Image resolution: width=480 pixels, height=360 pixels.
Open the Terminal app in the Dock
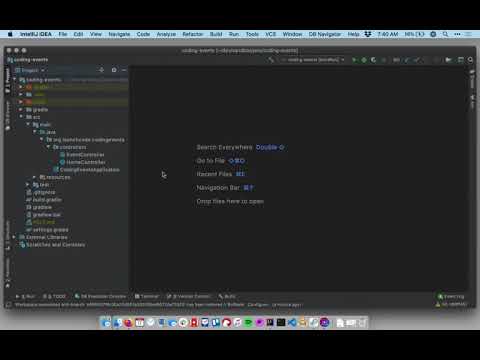281,322
